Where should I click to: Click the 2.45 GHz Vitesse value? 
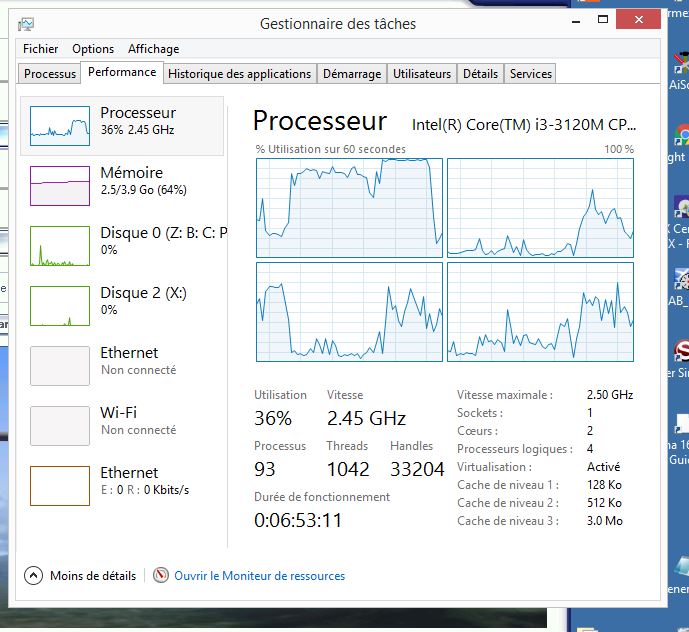coord(366,418)
